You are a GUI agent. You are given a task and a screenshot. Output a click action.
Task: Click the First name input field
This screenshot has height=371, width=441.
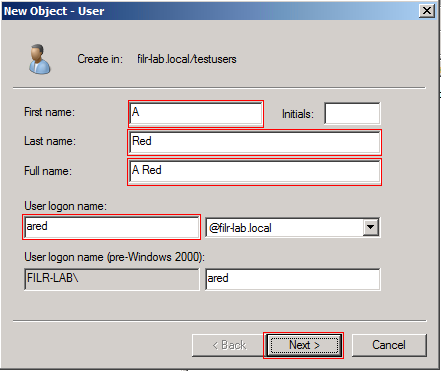click(196, 114)
